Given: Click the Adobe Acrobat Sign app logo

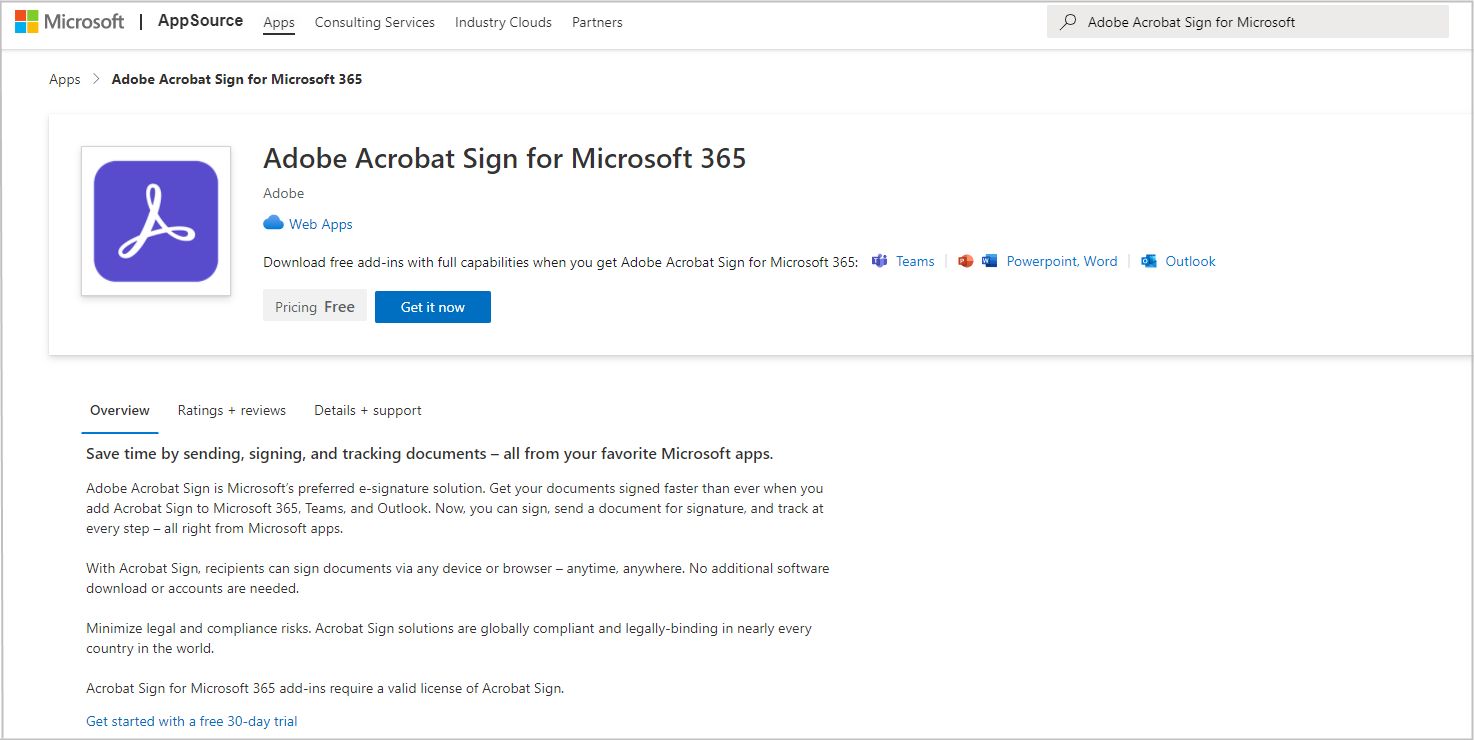Looking at the screenshot, I should 156,221.
